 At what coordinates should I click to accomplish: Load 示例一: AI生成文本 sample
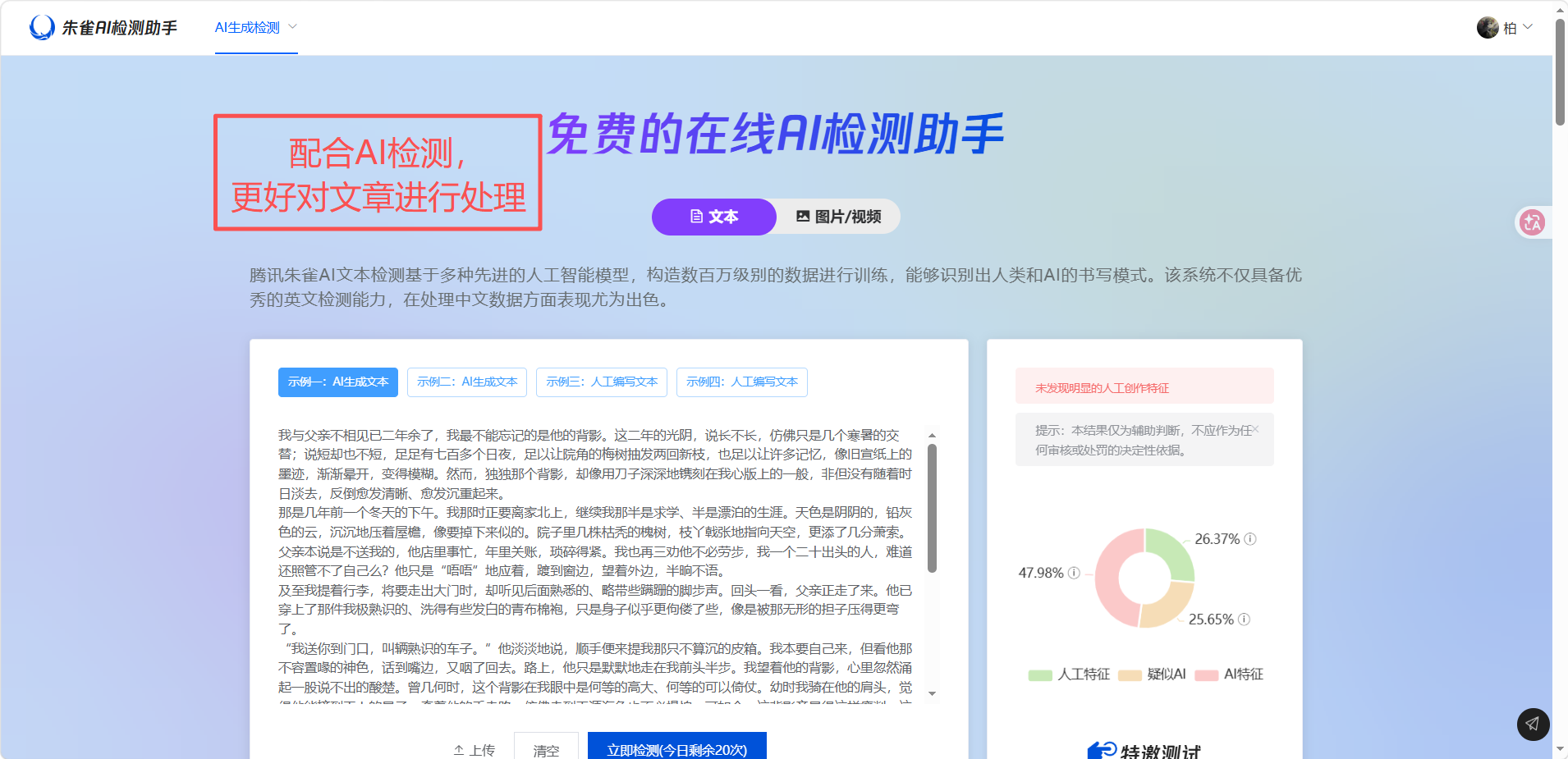click(x=338, y=382)
